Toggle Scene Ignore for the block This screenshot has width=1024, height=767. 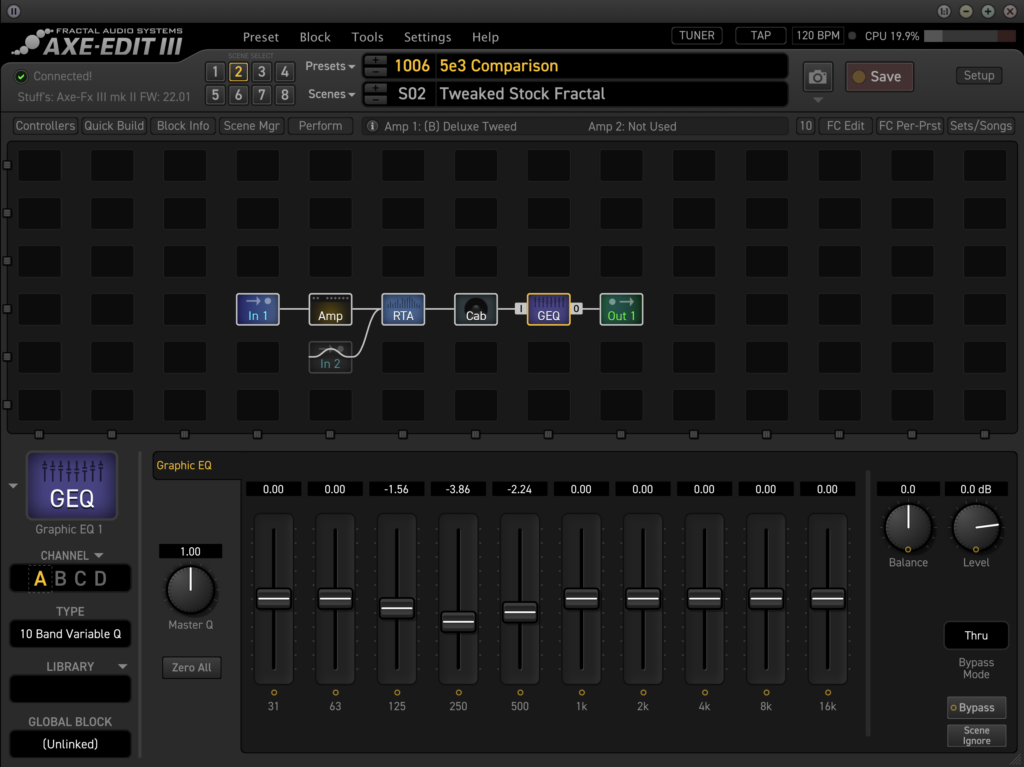[976, 736]
